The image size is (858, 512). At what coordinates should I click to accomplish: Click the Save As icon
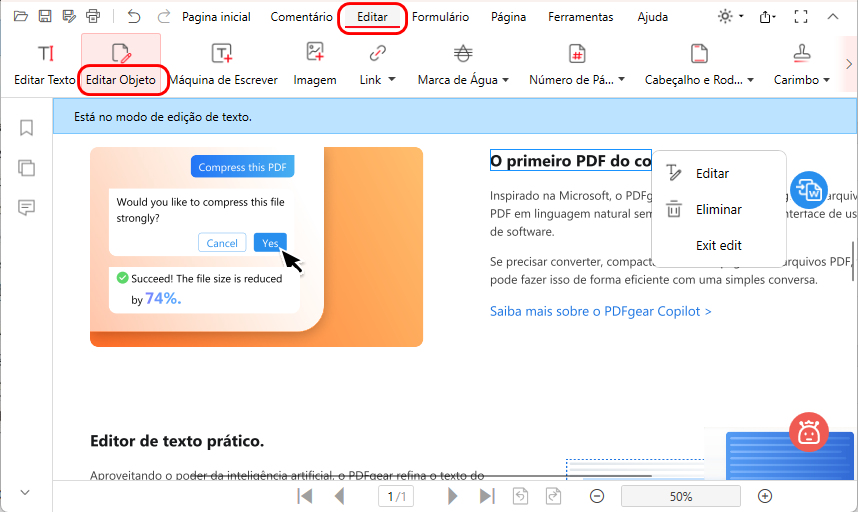(x=69, y=16)
